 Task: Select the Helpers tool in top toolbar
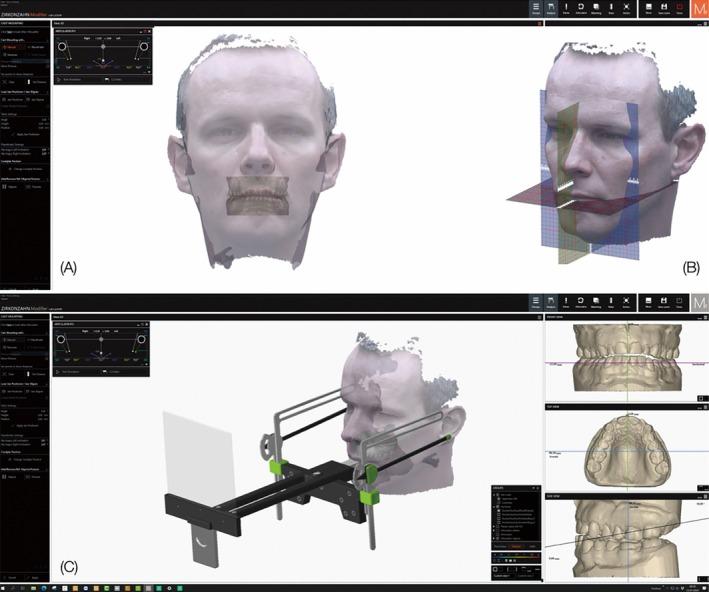pyautogui.click(x=551, y=9)
